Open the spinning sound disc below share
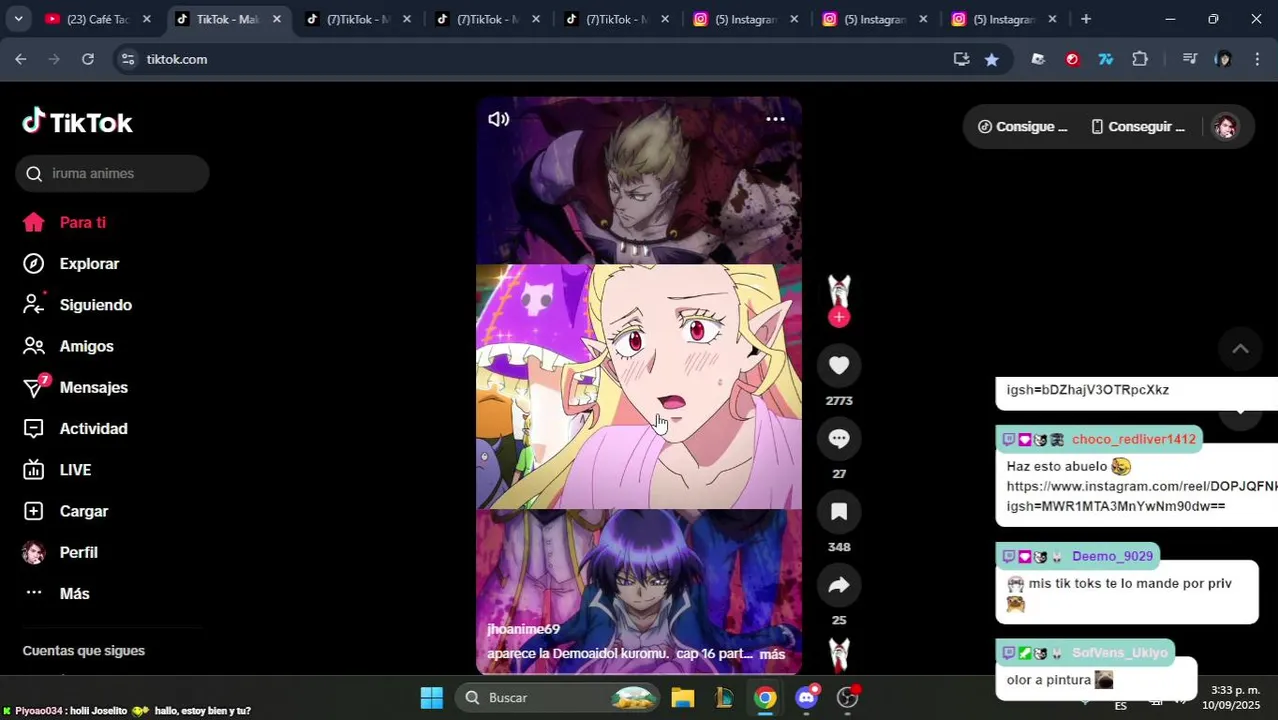The height and width of the screenshot is (720, 1278). [839, 655]
